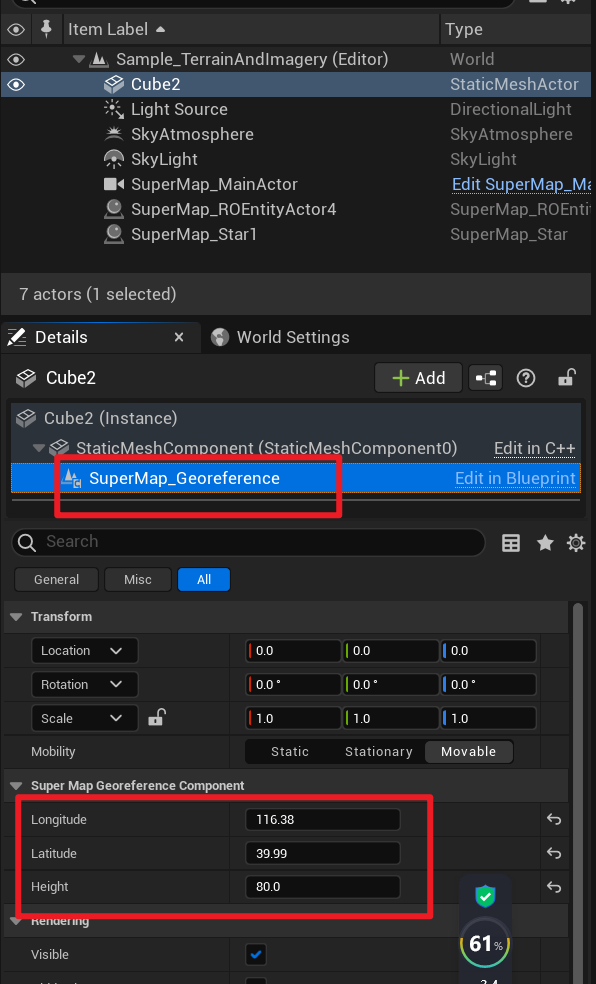
Task: Click Edit in Blueprint link
Action: click(515, 478)
